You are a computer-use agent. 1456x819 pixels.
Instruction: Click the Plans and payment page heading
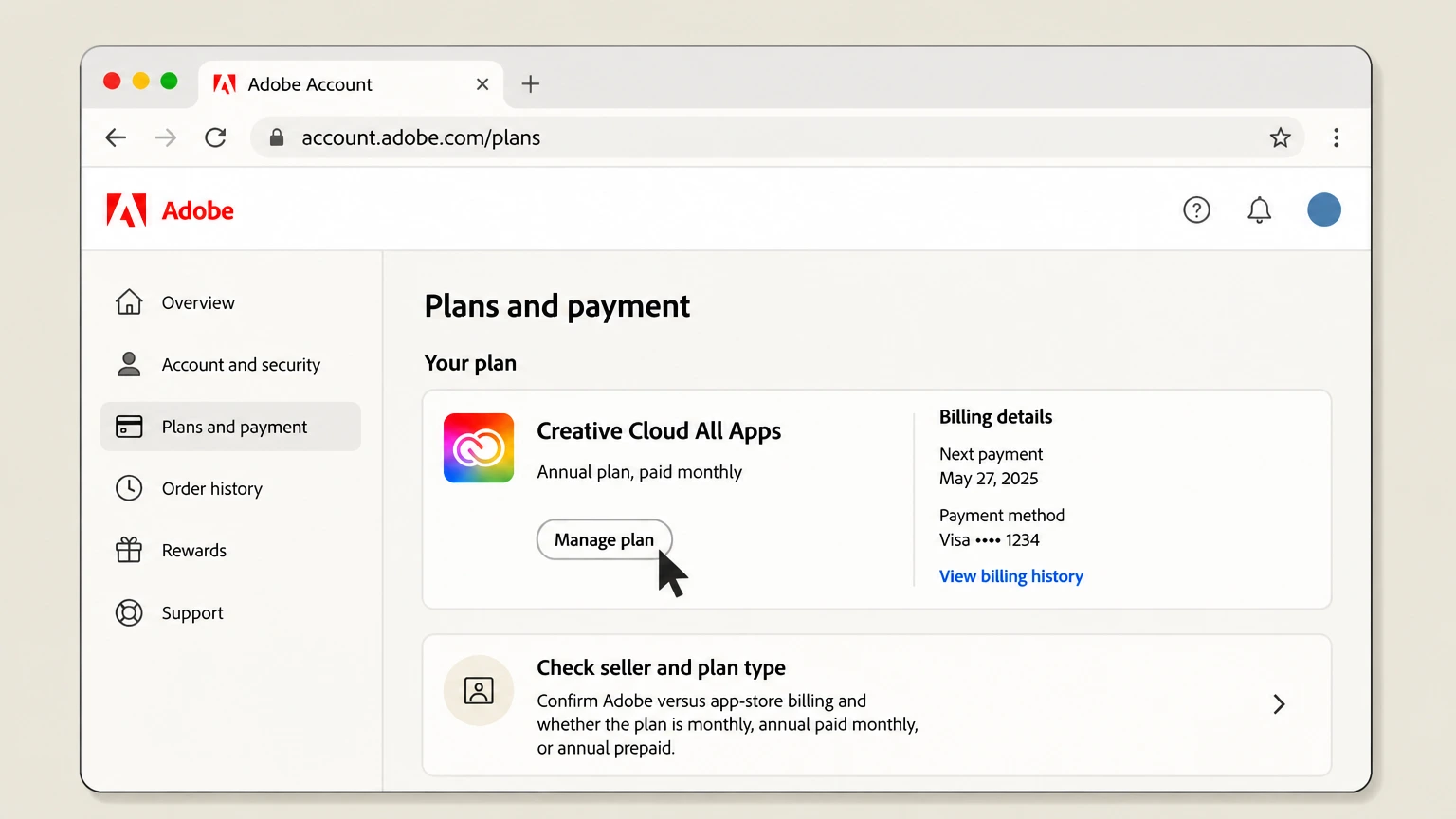(x=557, y=306)
